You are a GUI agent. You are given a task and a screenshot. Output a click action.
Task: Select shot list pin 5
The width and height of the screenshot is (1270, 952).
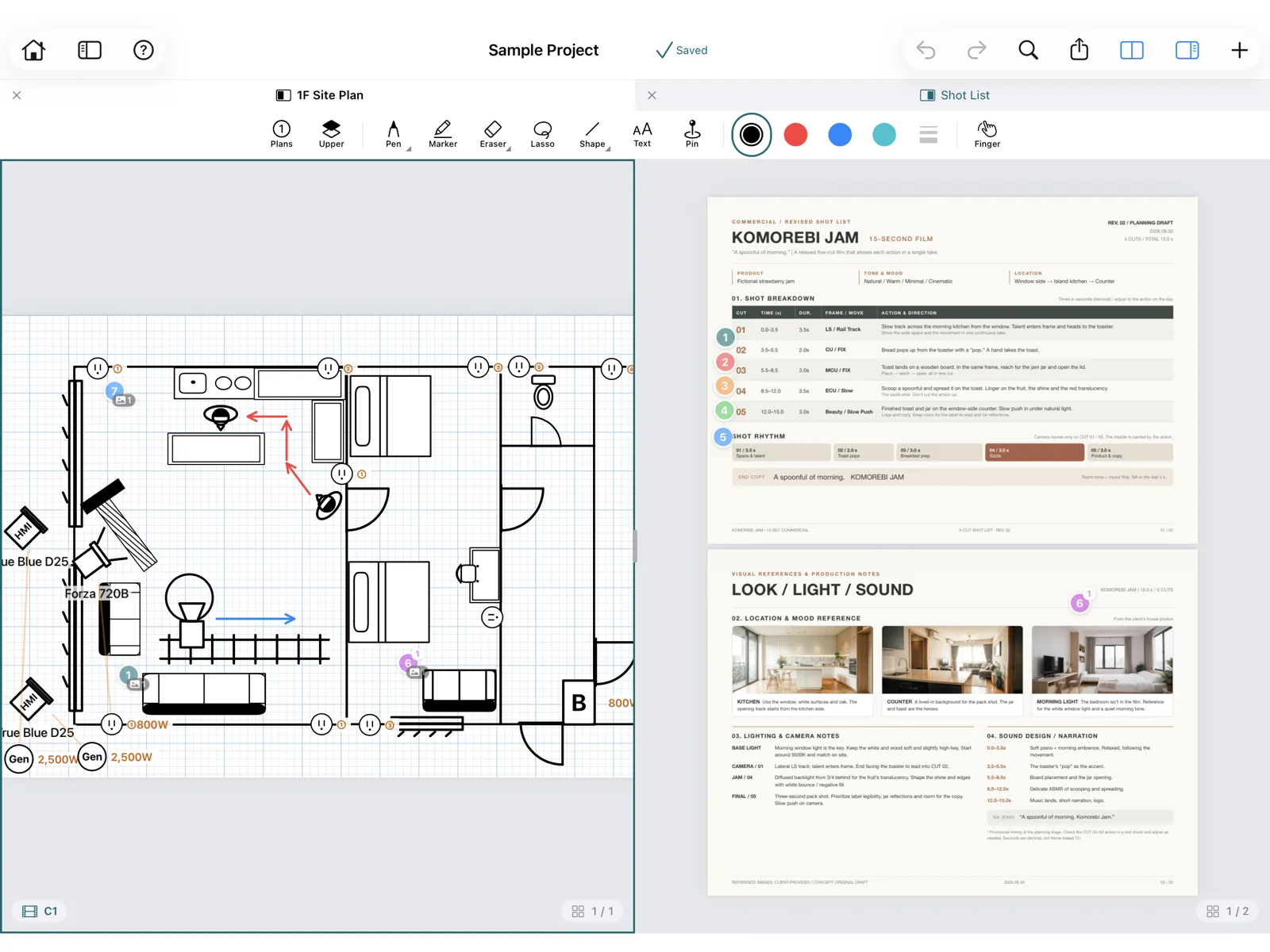click(x=722, y=437)
